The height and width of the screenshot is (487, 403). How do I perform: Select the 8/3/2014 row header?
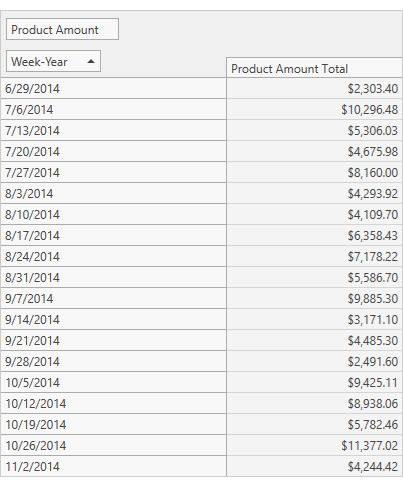coord(113,193)
